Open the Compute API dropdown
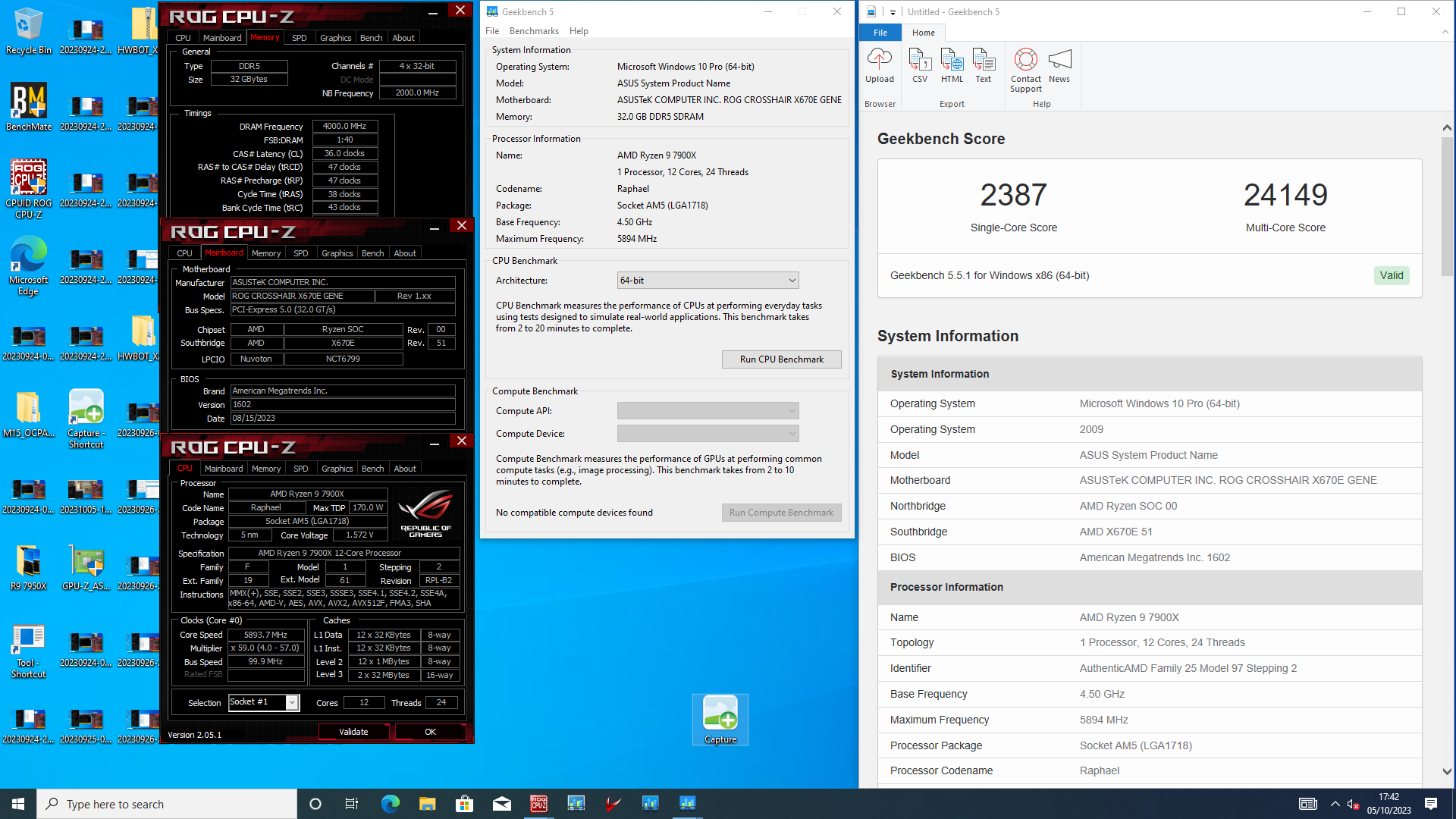The image size is (1456, 819). tap(708, 411)
